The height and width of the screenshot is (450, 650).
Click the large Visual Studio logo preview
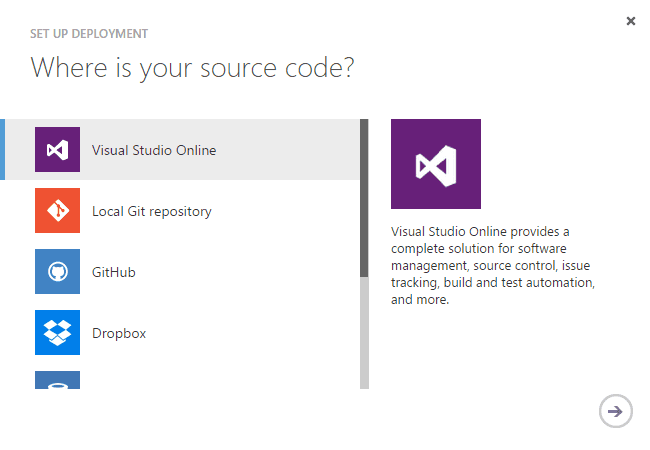tap(436, 164)
